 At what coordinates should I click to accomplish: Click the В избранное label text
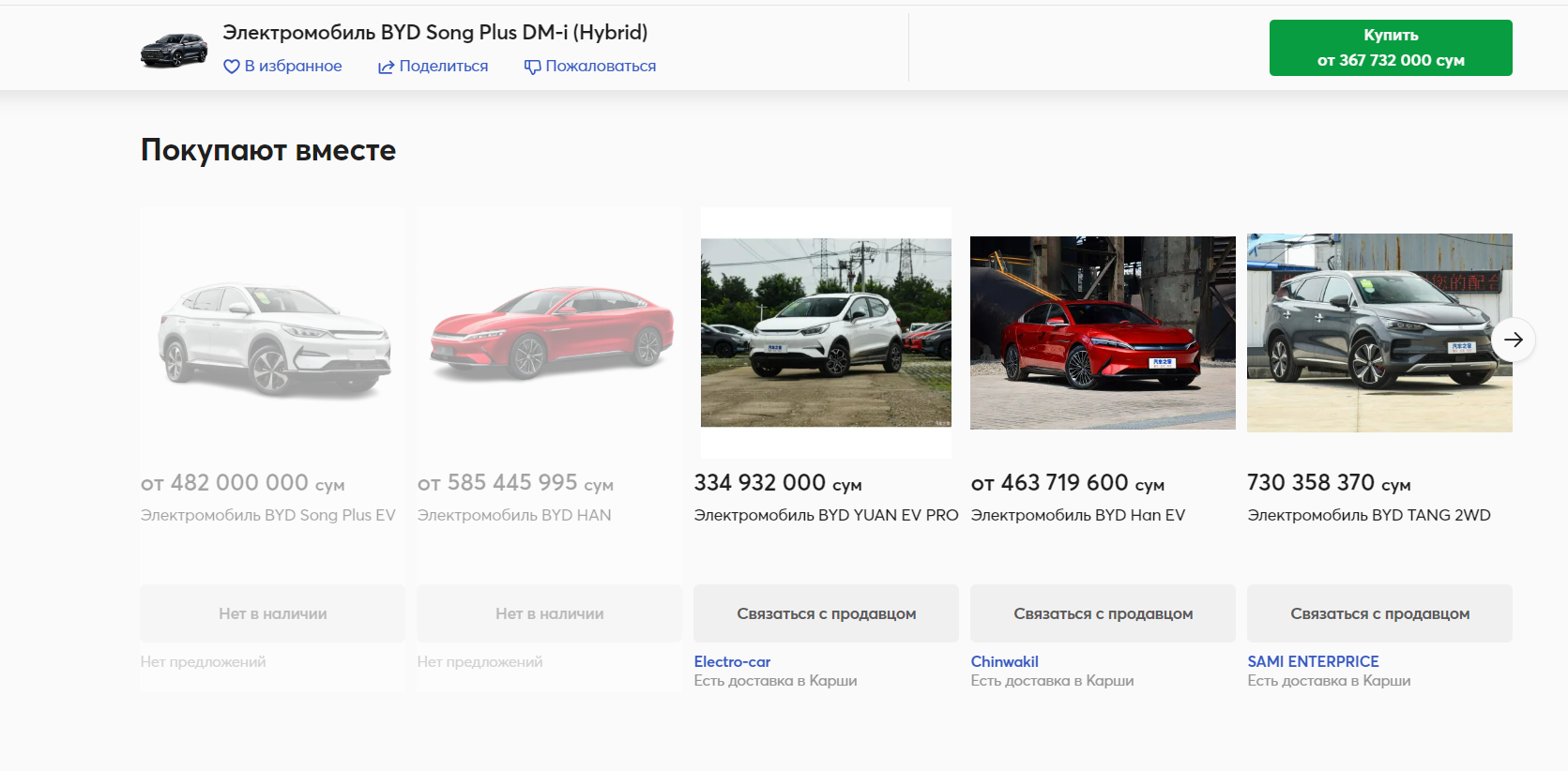tap(293, 66)
